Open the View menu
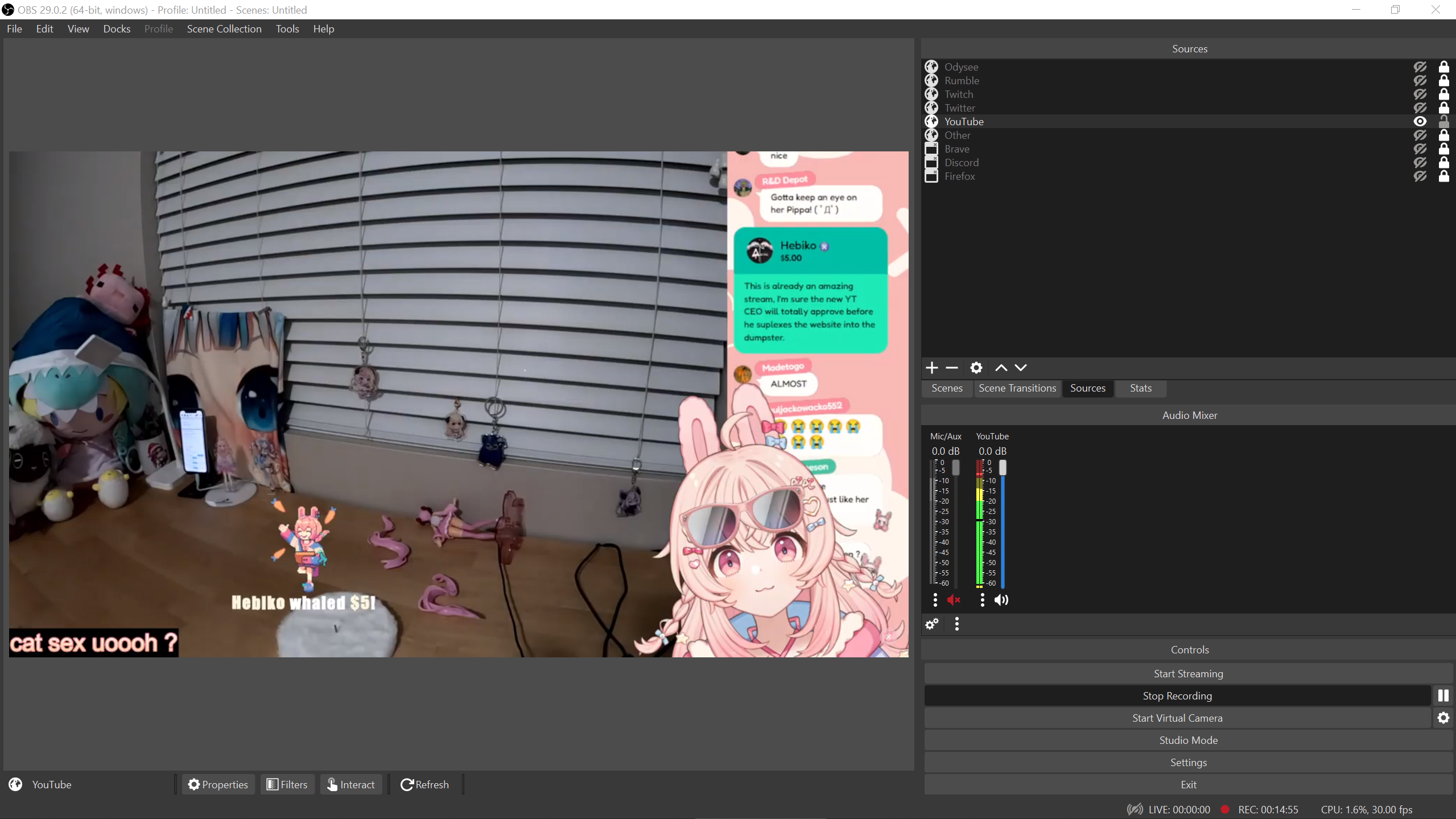 point(79,28)
